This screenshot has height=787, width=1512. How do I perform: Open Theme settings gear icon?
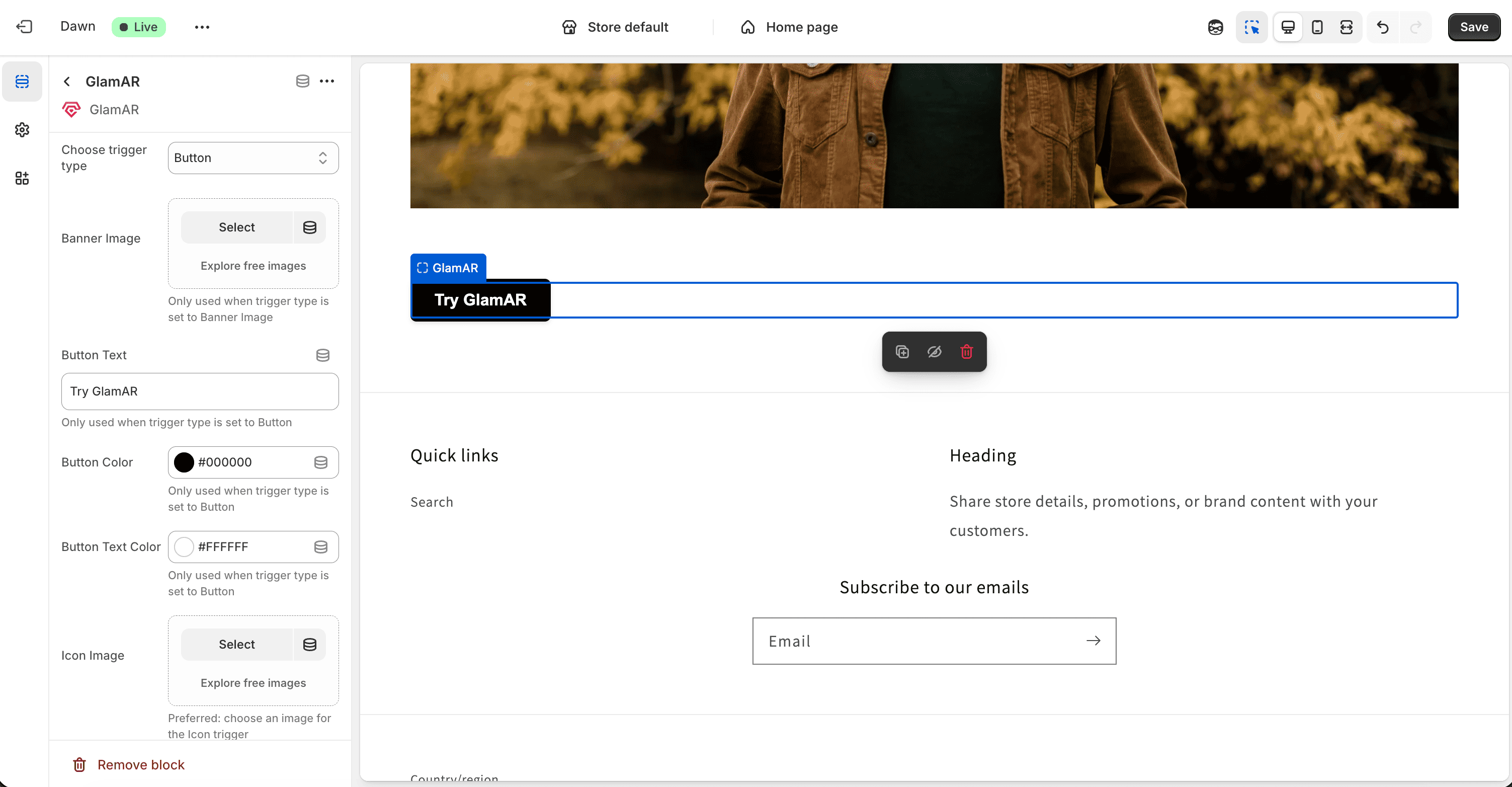(x=22, y=130)
